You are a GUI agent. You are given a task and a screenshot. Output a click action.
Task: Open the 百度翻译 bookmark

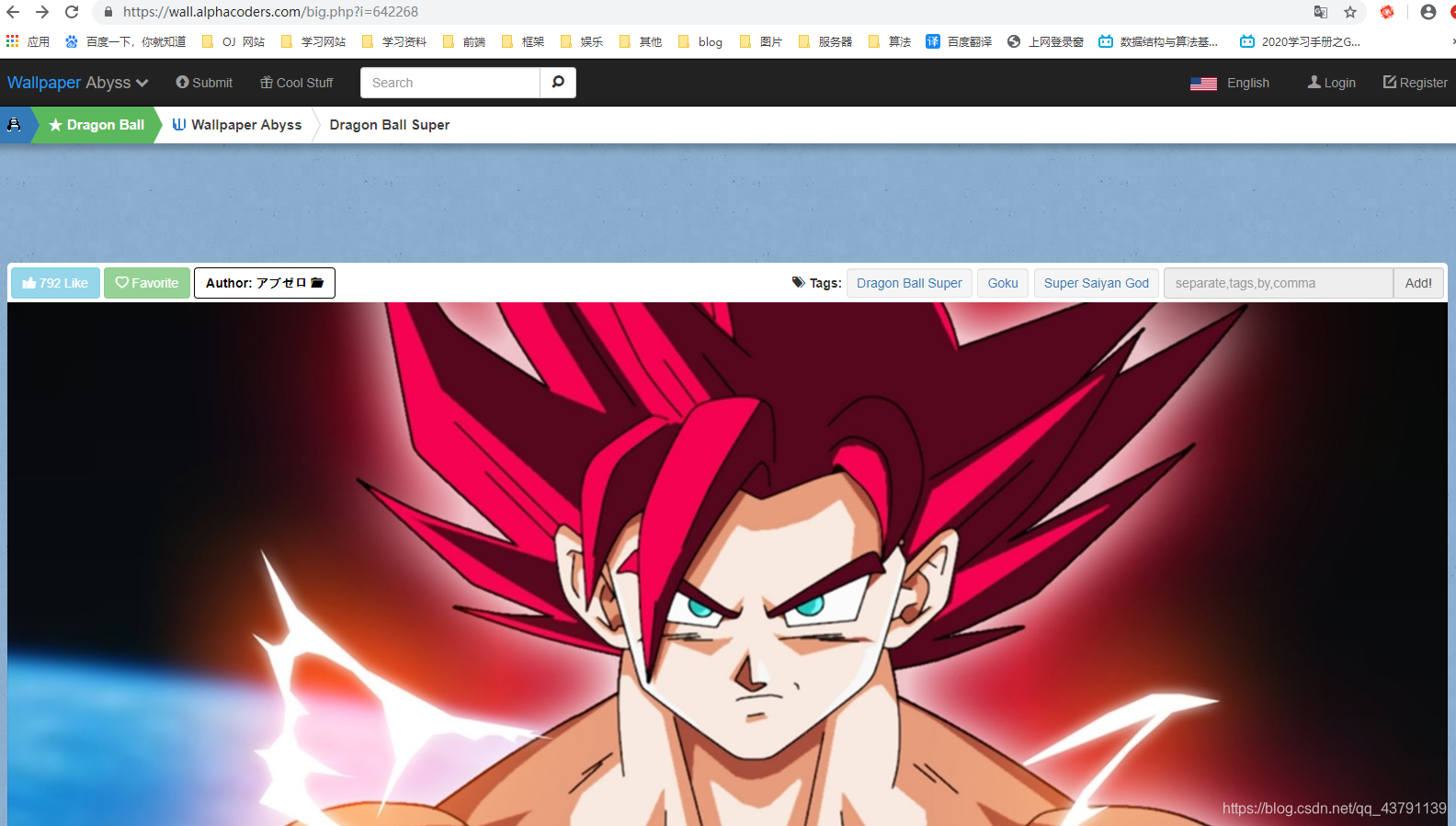(x=959, y=41)
